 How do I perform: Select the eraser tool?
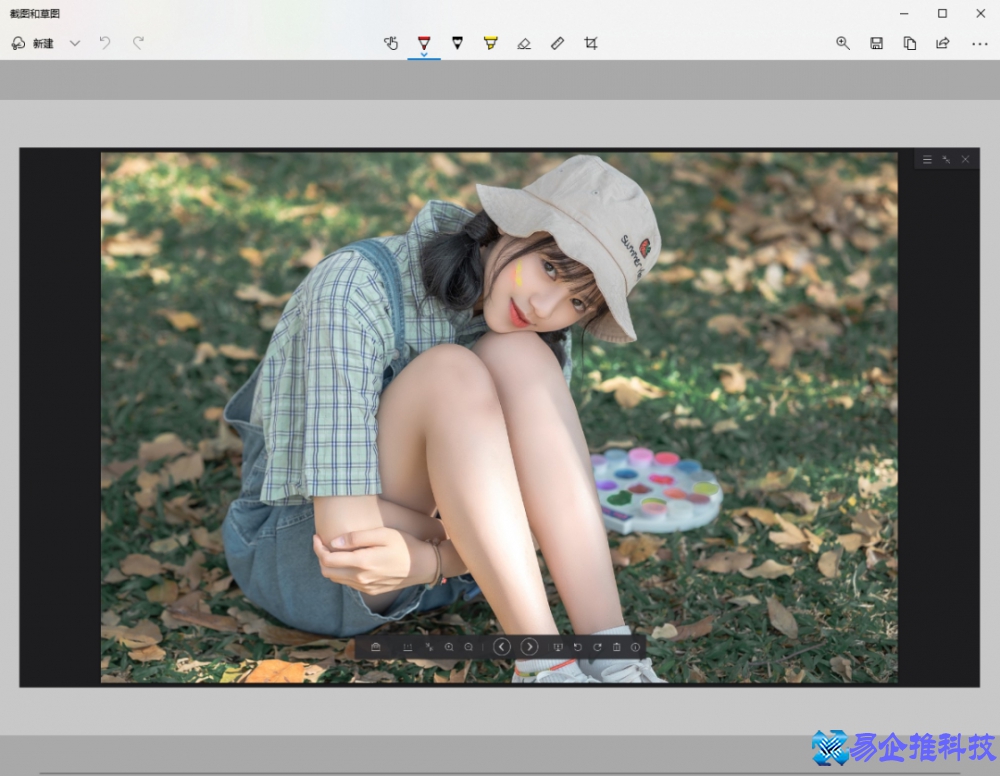pyautogui.click(x=524, y=43)
